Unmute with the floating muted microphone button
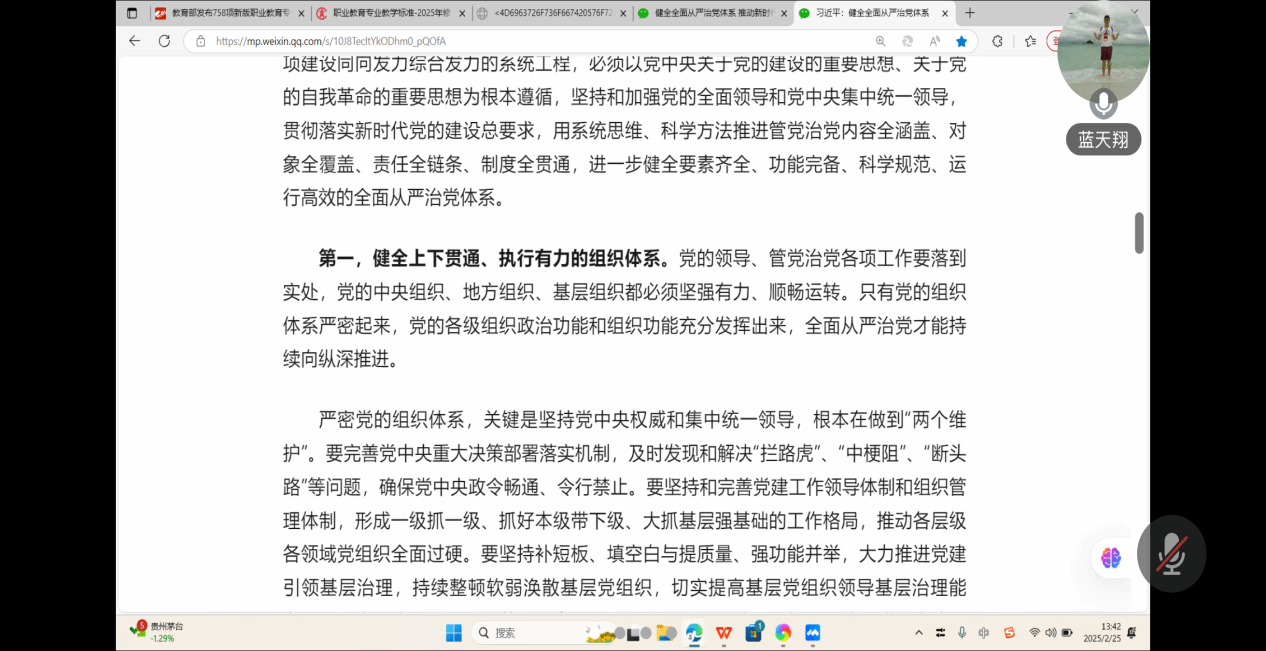 point(1171,554)
